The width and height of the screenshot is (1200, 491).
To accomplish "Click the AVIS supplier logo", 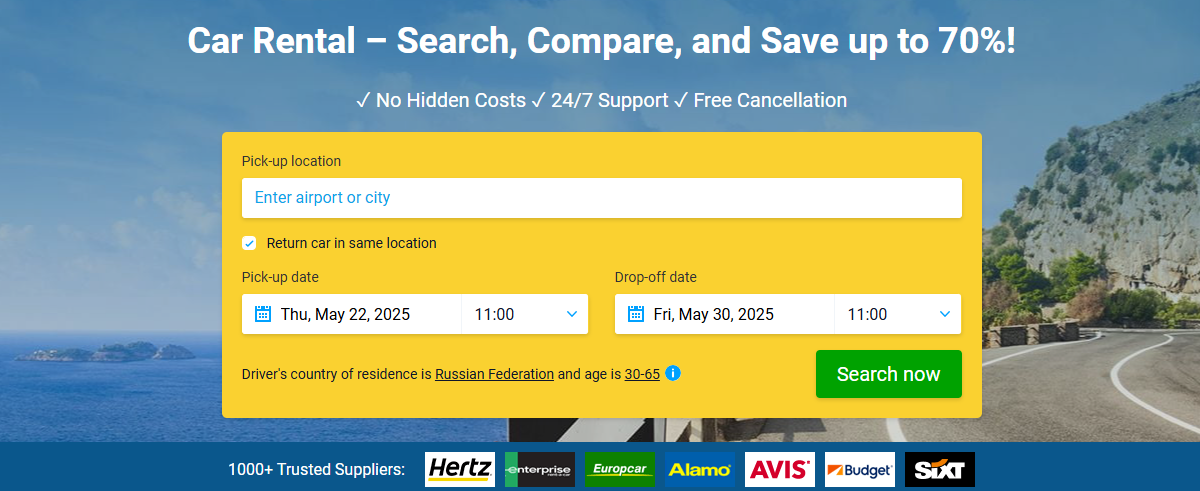I will tap(780, 469).
